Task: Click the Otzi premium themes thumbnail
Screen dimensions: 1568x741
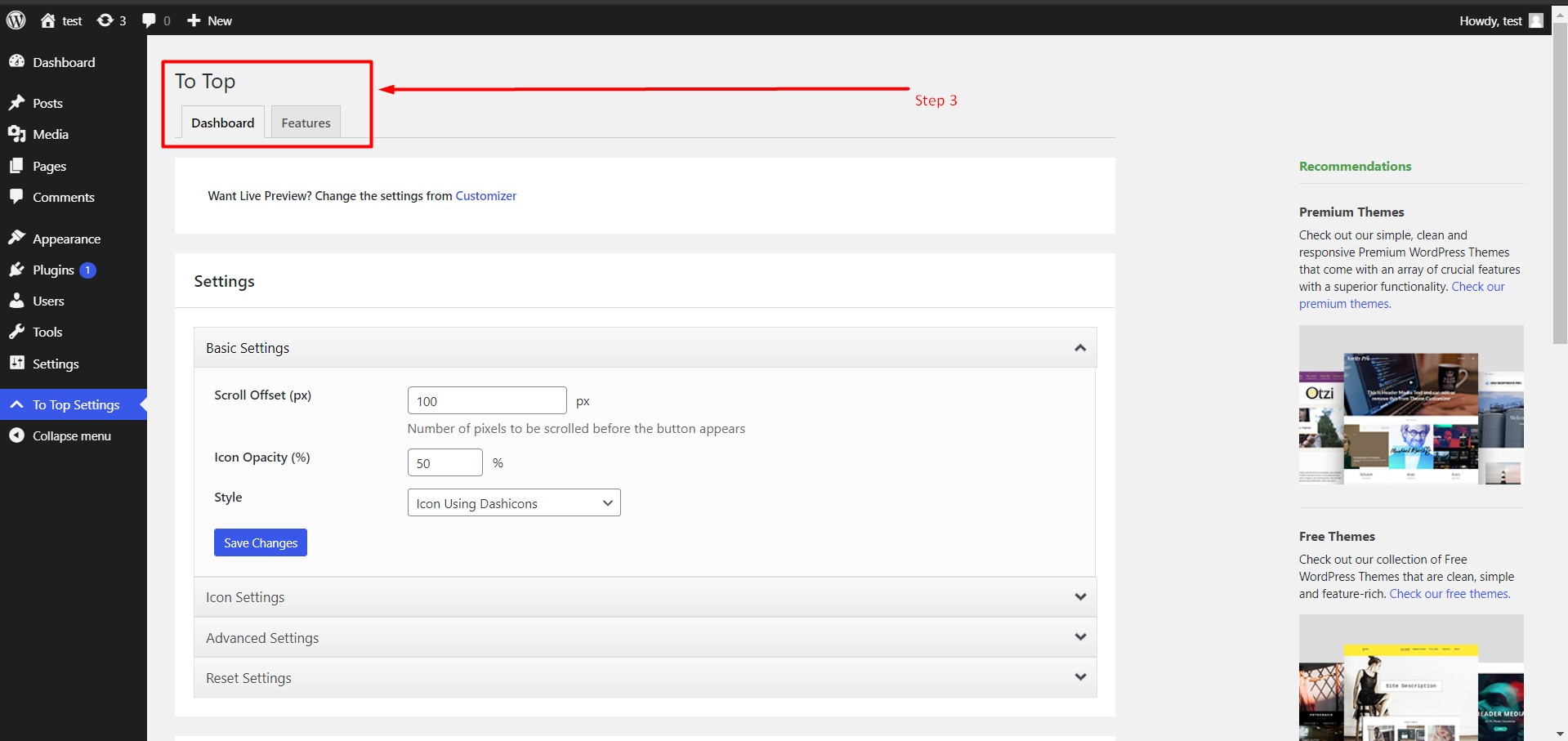Action: point(1411,405)
